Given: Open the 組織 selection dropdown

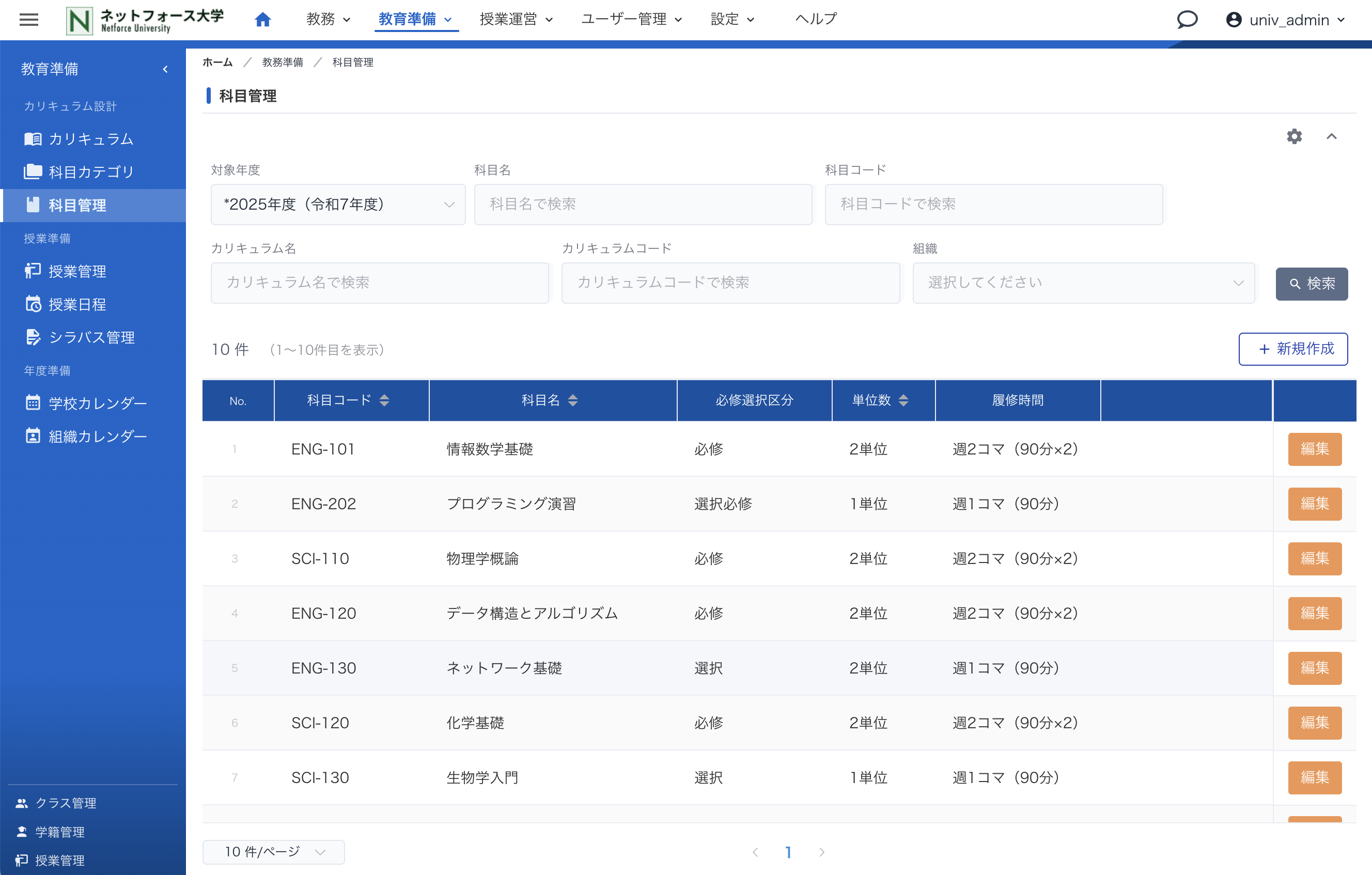Looking at the screenshot, I should point(1083,283).
